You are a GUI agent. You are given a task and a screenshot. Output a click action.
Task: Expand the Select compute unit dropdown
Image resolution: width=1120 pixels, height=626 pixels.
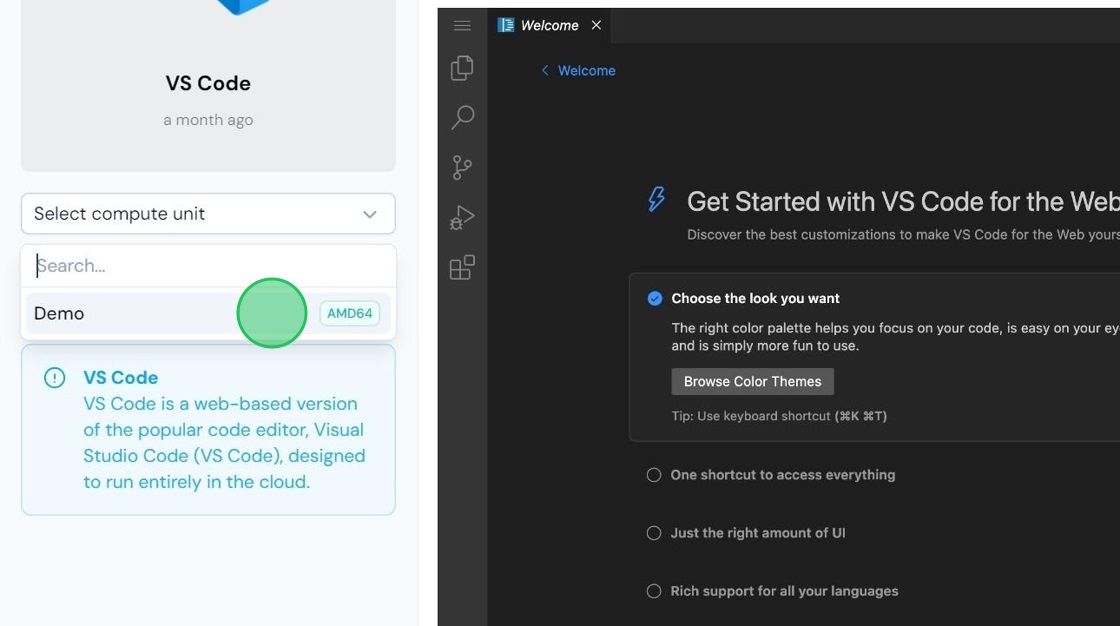(208, 214)
